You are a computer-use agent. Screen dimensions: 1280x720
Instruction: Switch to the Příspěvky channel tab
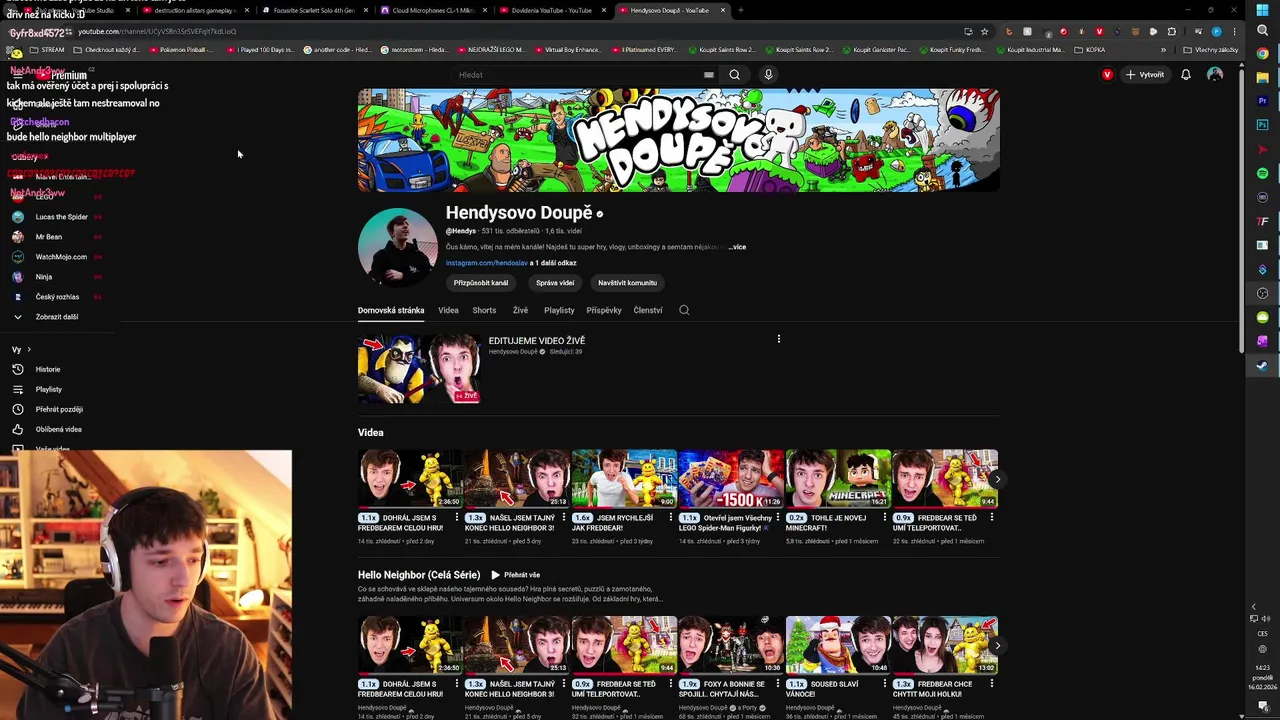pyautogui.click(x=604, y=310)
